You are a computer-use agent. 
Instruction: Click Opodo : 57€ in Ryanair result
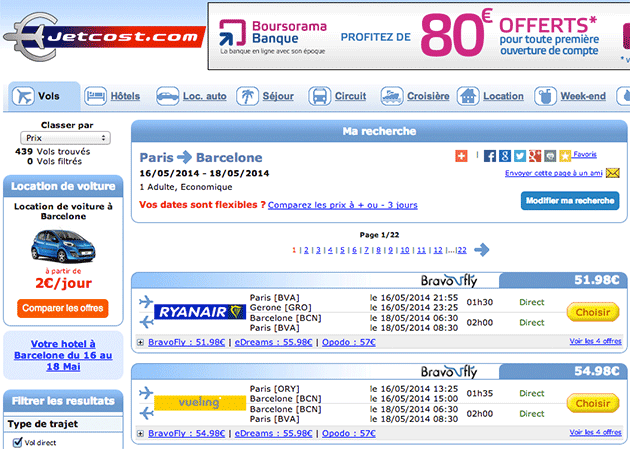(349, 342)
